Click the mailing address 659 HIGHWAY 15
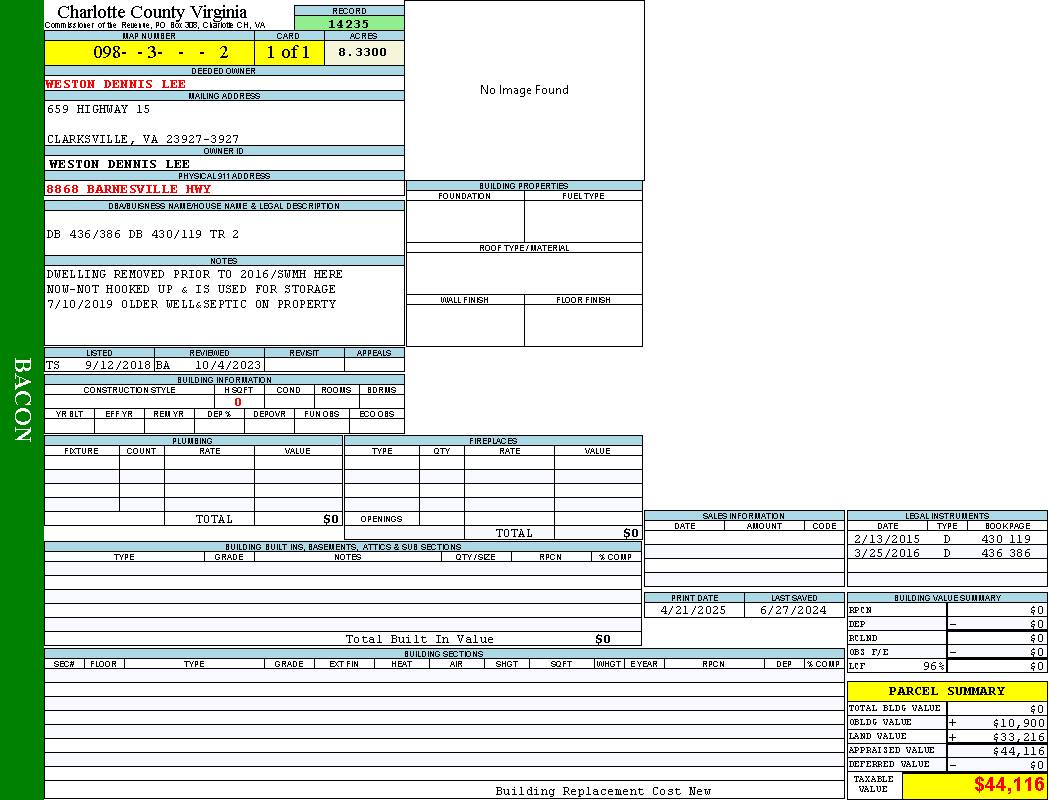Screen dimensions: 1050x800 click(98, 109)
